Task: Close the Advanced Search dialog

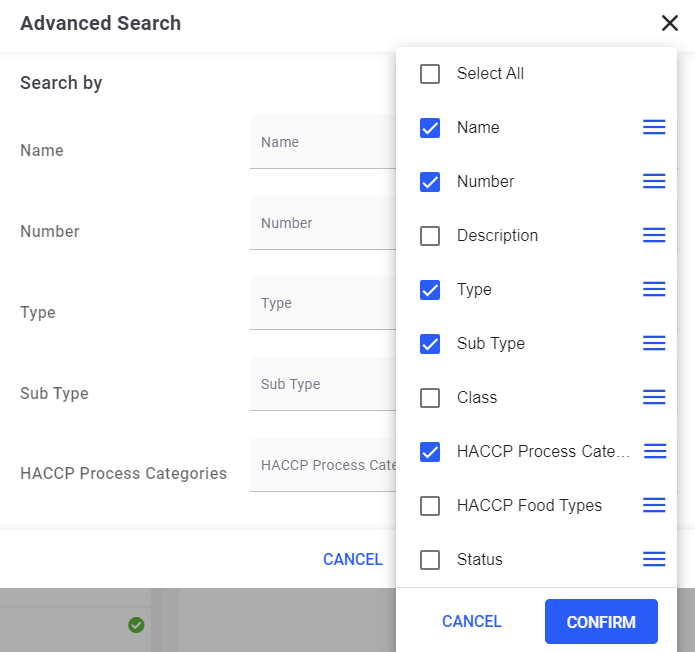Action: pos(670,23)
